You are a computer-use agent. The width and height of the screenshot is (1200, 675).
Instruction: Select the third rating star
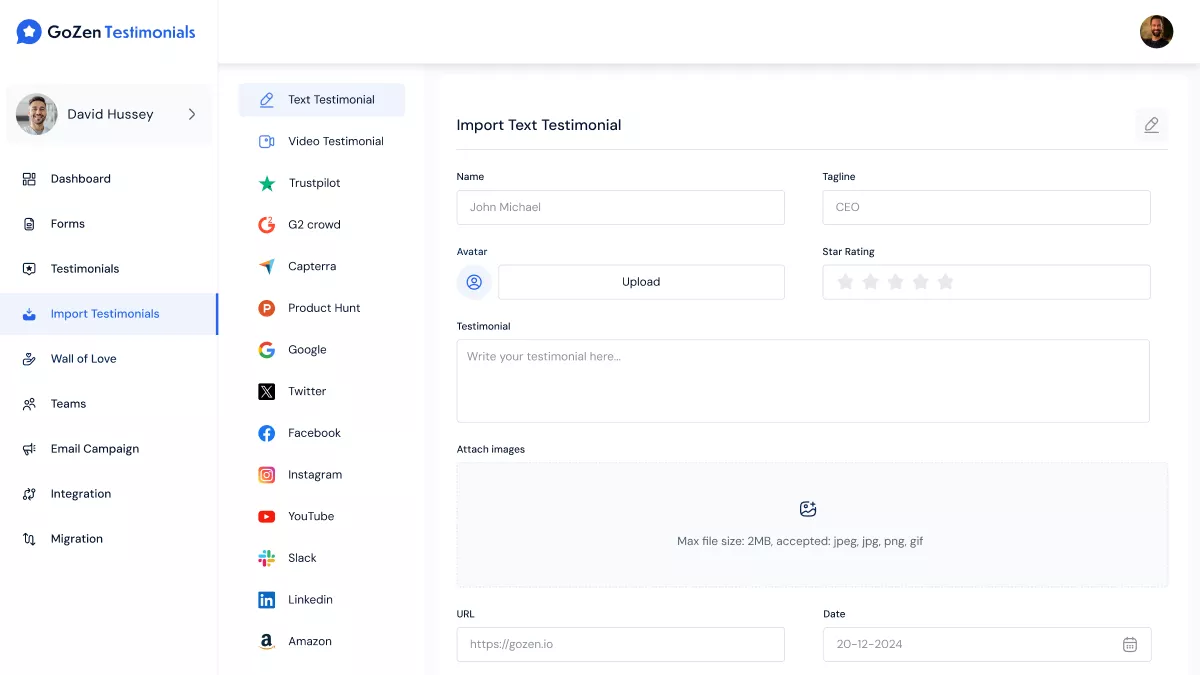pyautogui.click(x=895, y=282)
